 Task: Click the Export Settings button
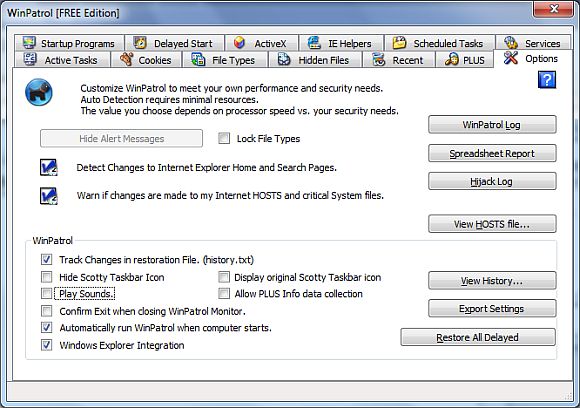coord(492,308)
